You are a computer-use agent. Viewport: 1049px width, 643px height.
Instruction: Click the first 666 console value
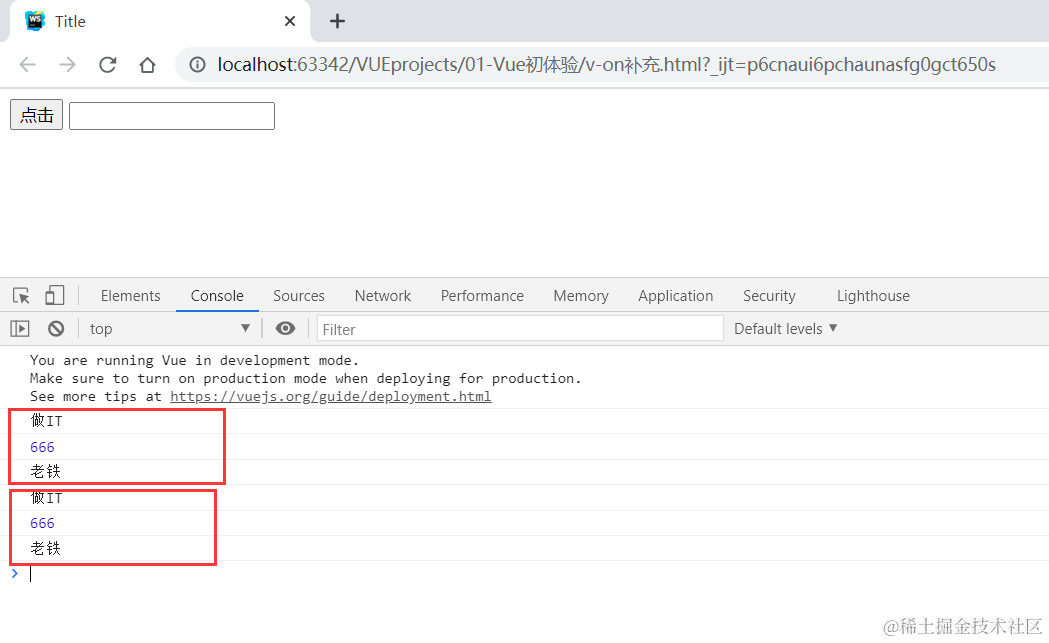pos(42,447)
